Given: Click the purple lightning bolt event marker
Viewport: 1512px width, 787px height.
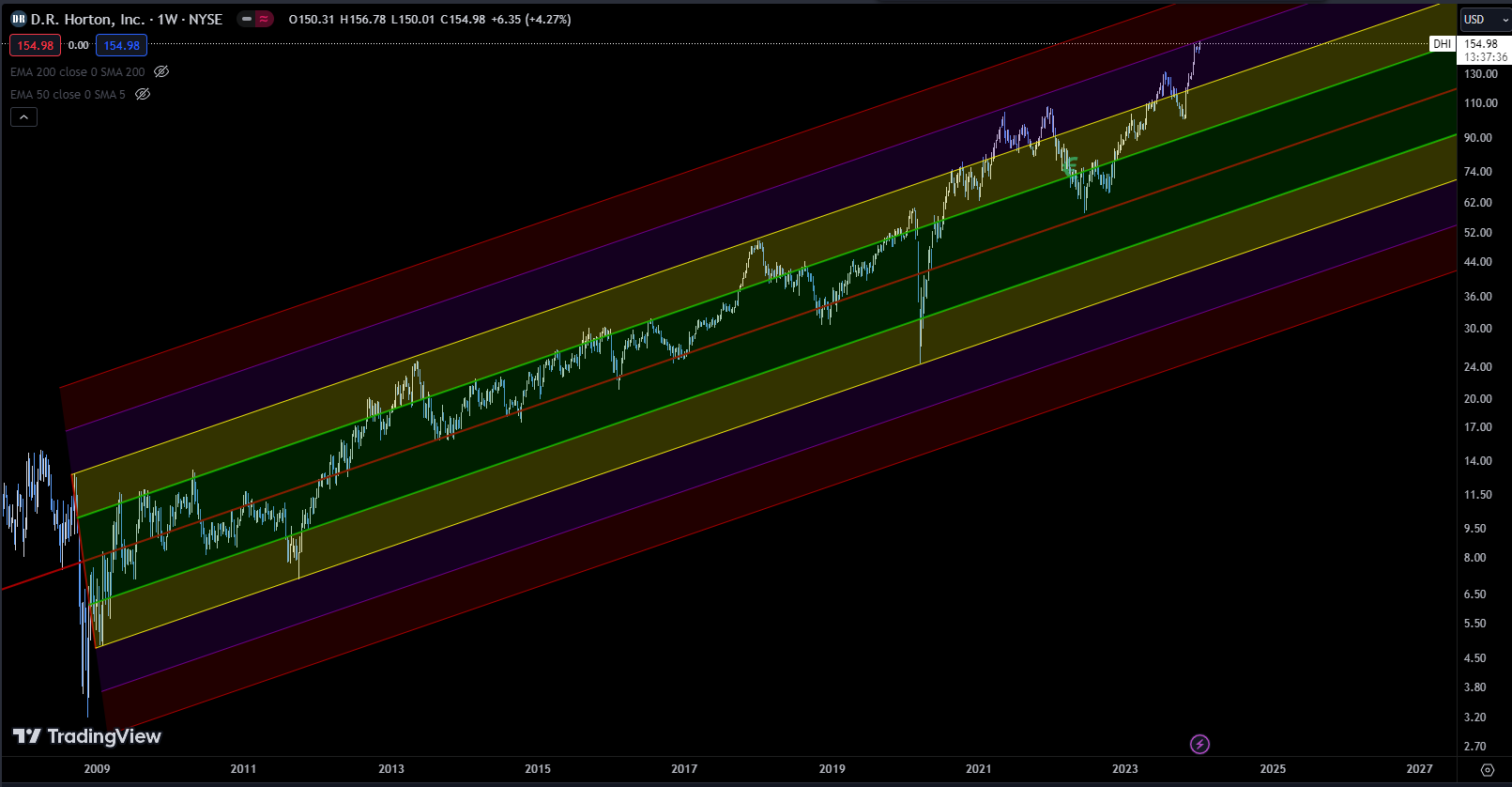Looking at the screenshot, I should click(x=1199, y=745).
